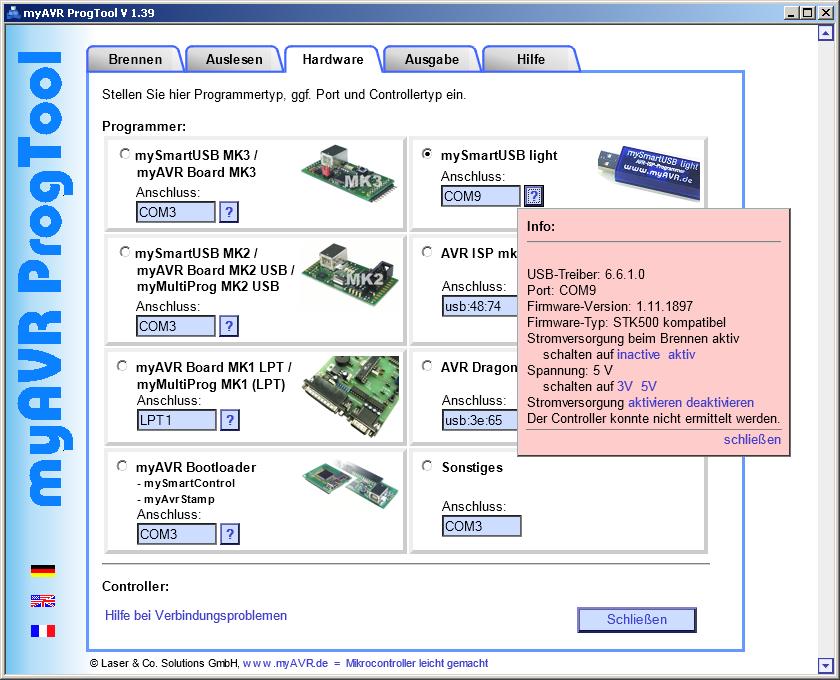Click COM3 field under mySmartUSB MK3
Image resolution: width=840 pixels, height=680 pixels.
coord(176,212)
